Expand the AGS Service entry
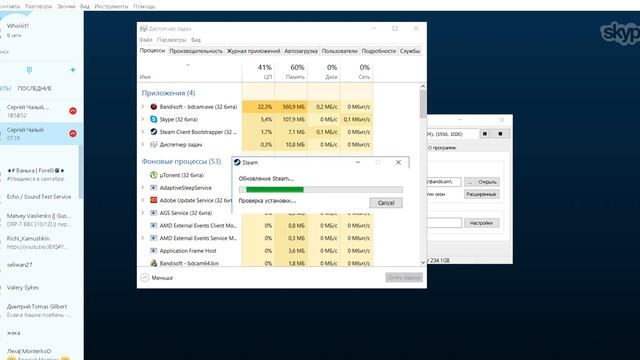 point(142,213)
